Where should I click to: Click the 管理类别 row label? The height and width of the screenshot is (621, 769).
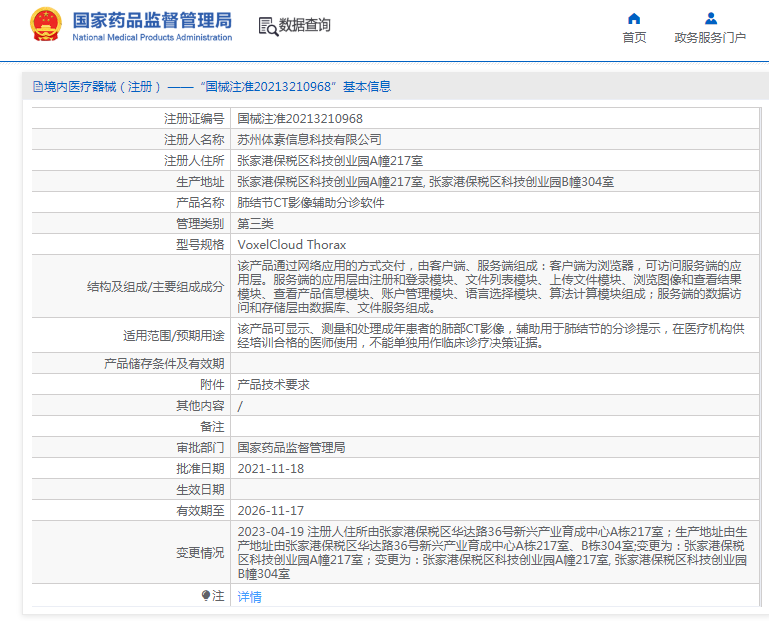pos(200,224)
